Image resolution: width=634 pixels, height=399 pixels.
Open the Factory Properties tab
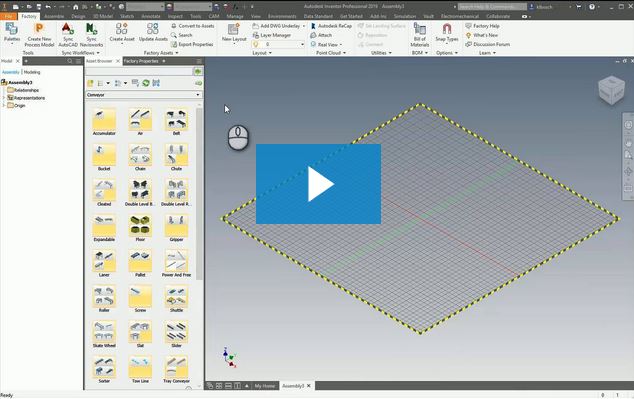[x=141, y=61]
